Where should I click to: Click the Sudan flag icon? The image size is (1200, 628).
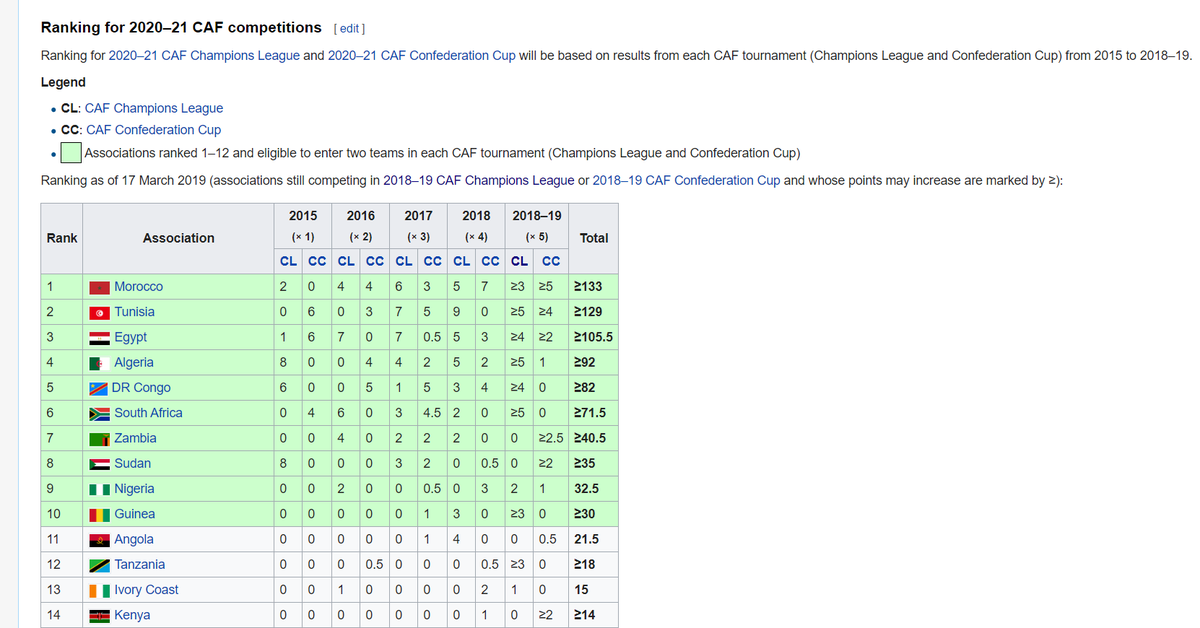tap(100, 464)
